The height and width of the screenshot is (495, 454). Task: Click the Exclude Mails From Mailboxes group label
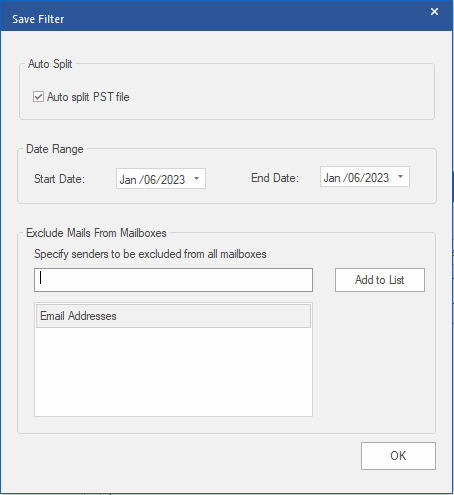point(96,233)
